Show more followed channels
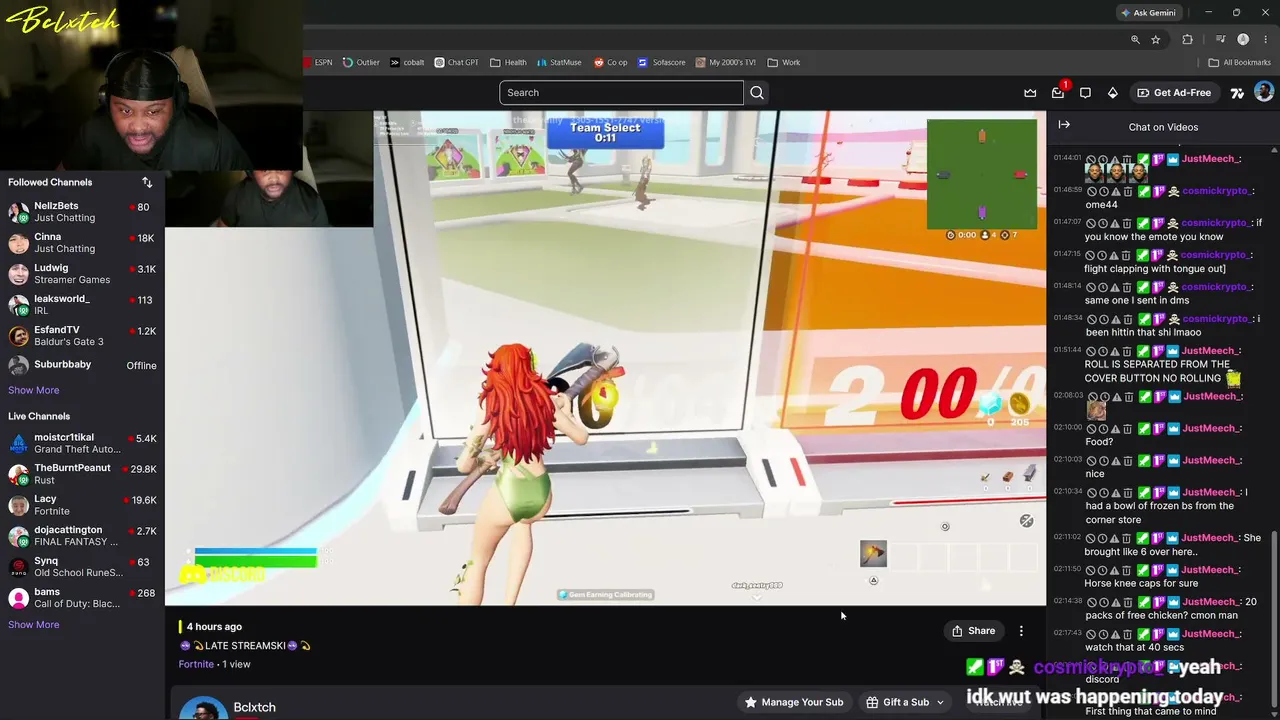The width and height of the screenshot is (1280, 720). [x=34, y=390]
